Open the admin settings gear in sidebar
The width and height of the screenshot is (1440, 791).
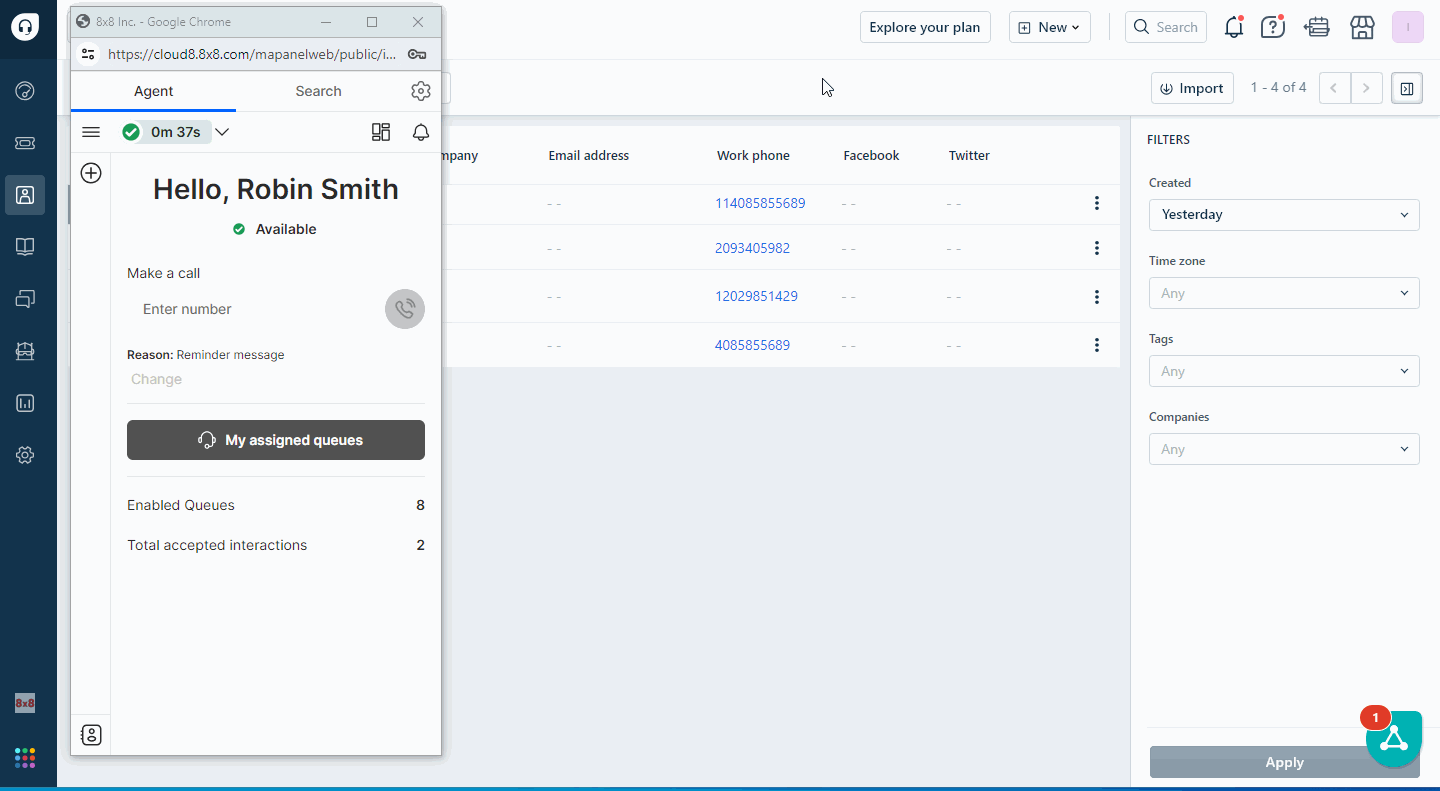pyautogui.click(x=25, y=455)
